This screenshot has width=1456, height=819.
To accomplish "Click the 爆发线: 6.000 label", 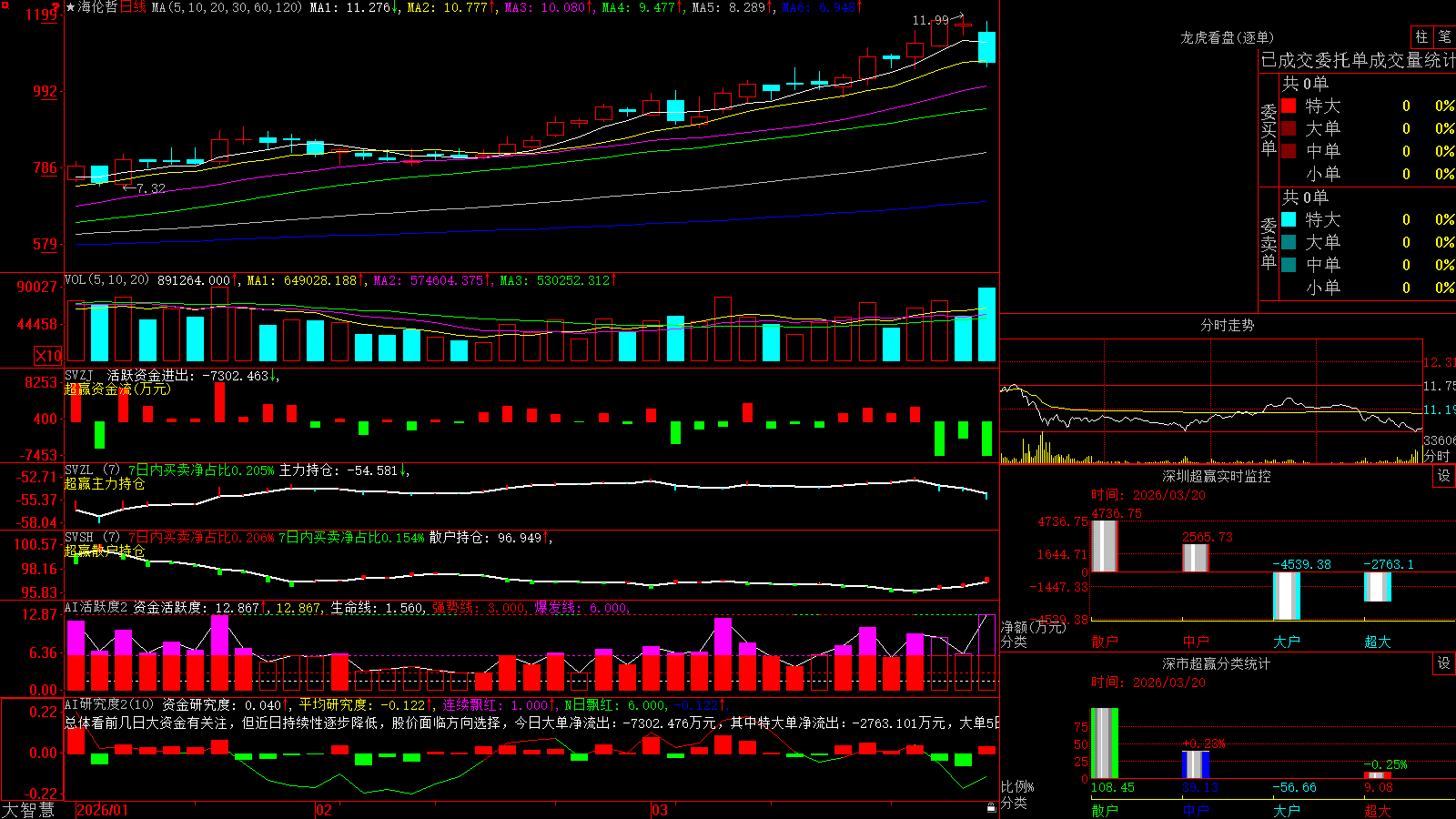I will [x=581, y=607].
